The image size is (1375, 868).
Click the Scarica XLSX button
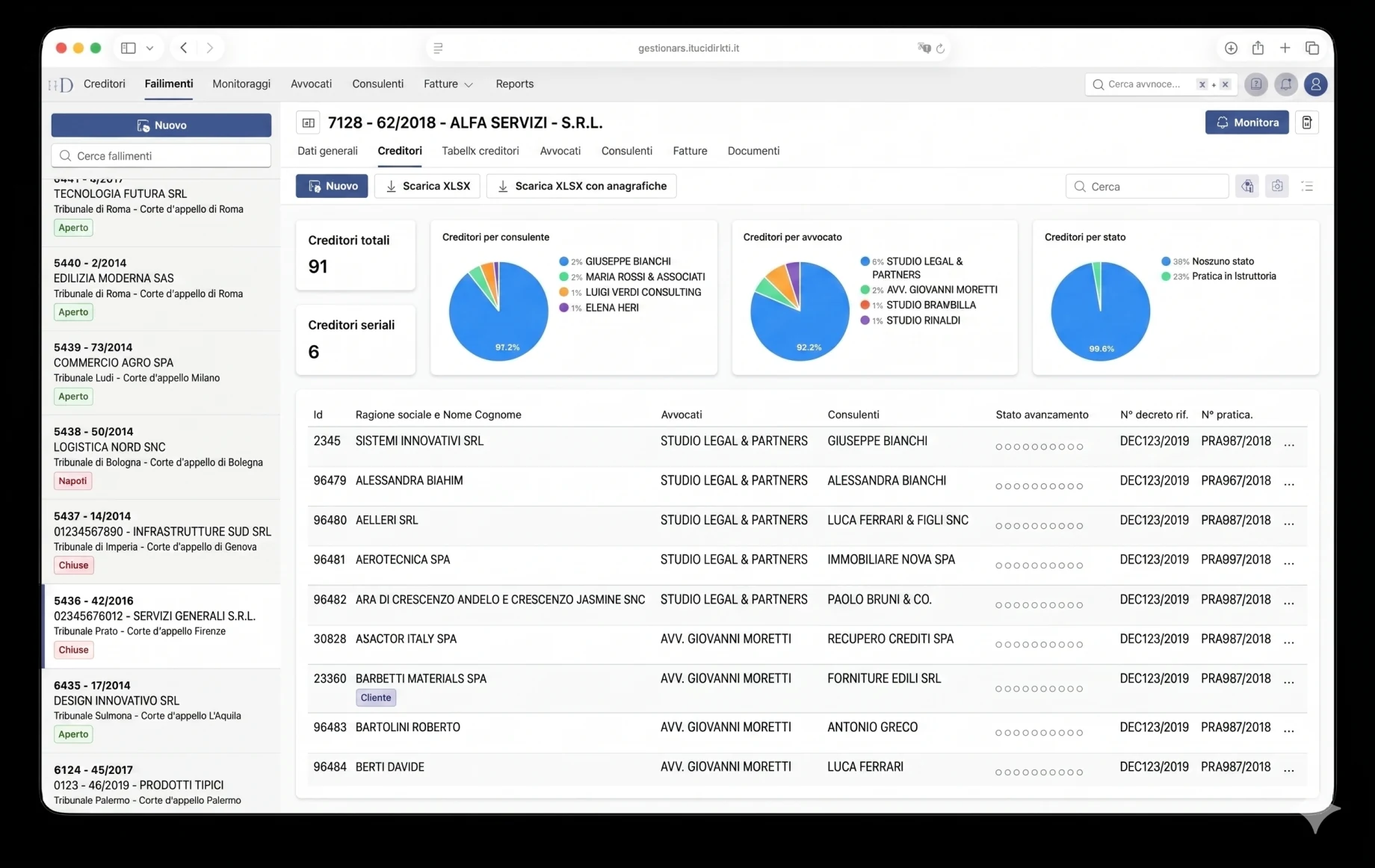click(x=427, y=186)
